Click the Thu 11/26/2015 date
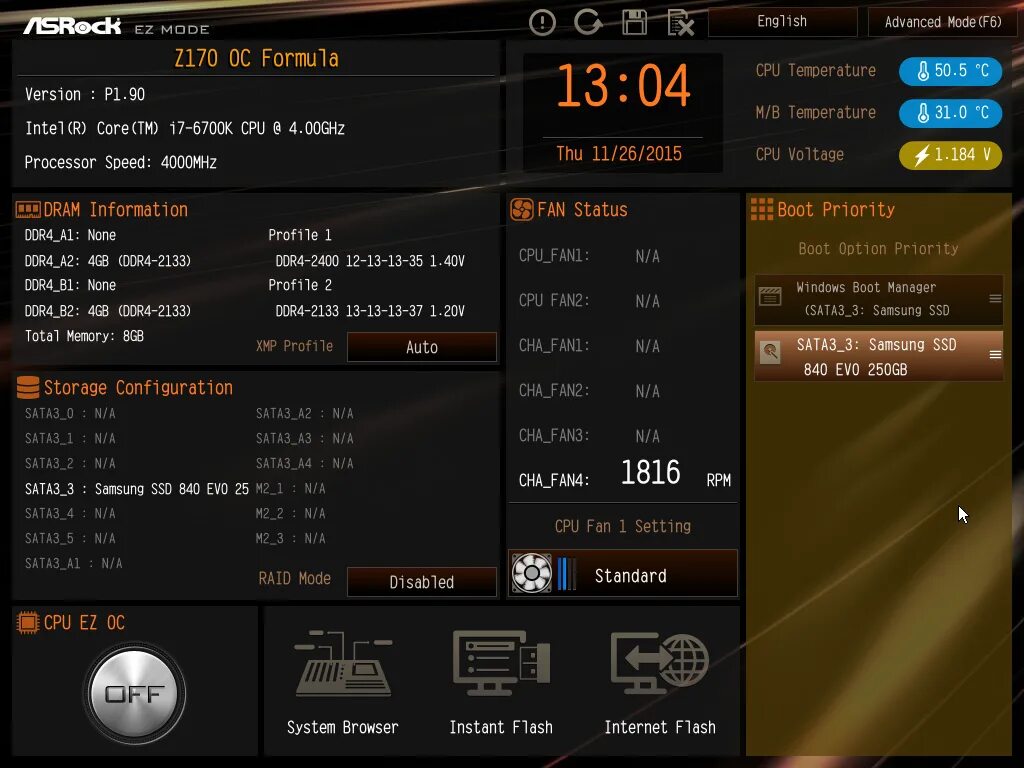 pyautogui.click(x=619, y=154)
